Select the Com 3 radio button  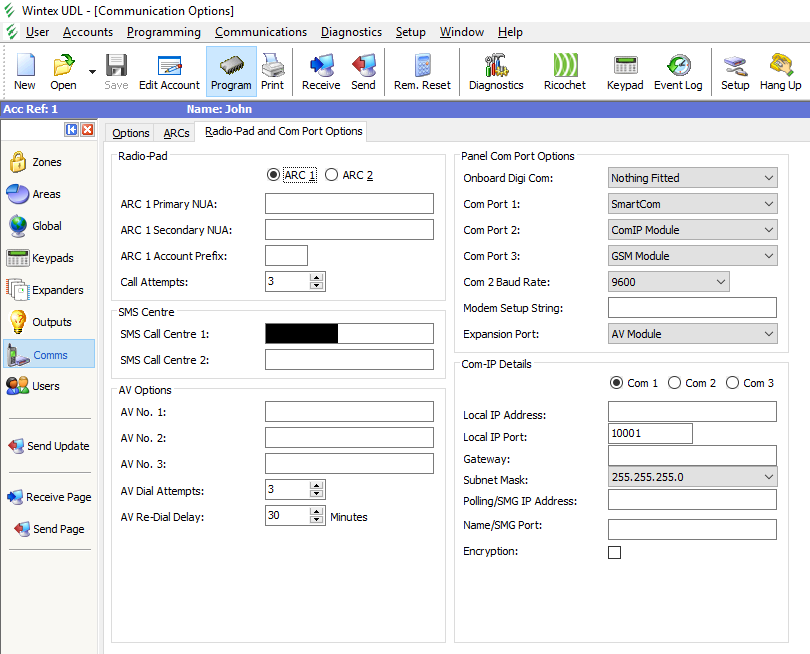[x=732, y=383]
